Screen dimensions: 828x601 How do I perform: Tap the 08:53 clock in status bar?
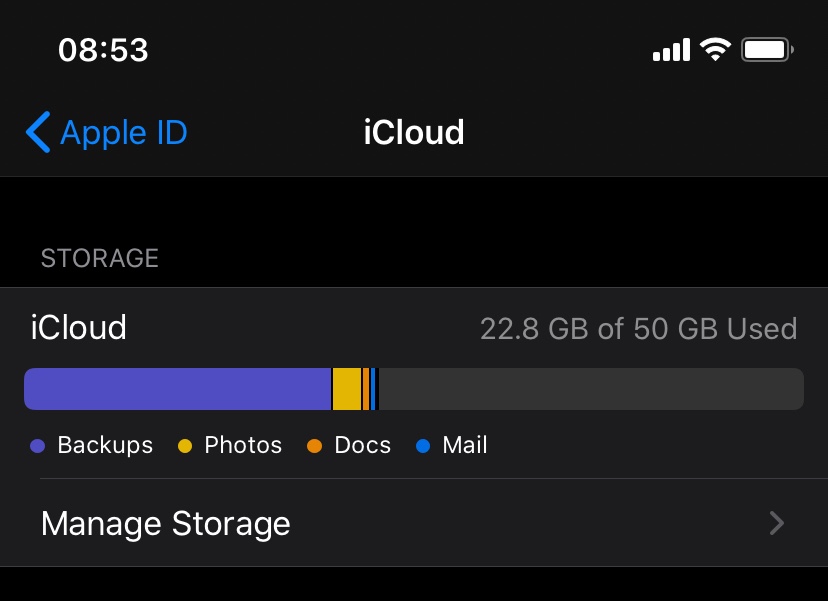tap(103, 50)
